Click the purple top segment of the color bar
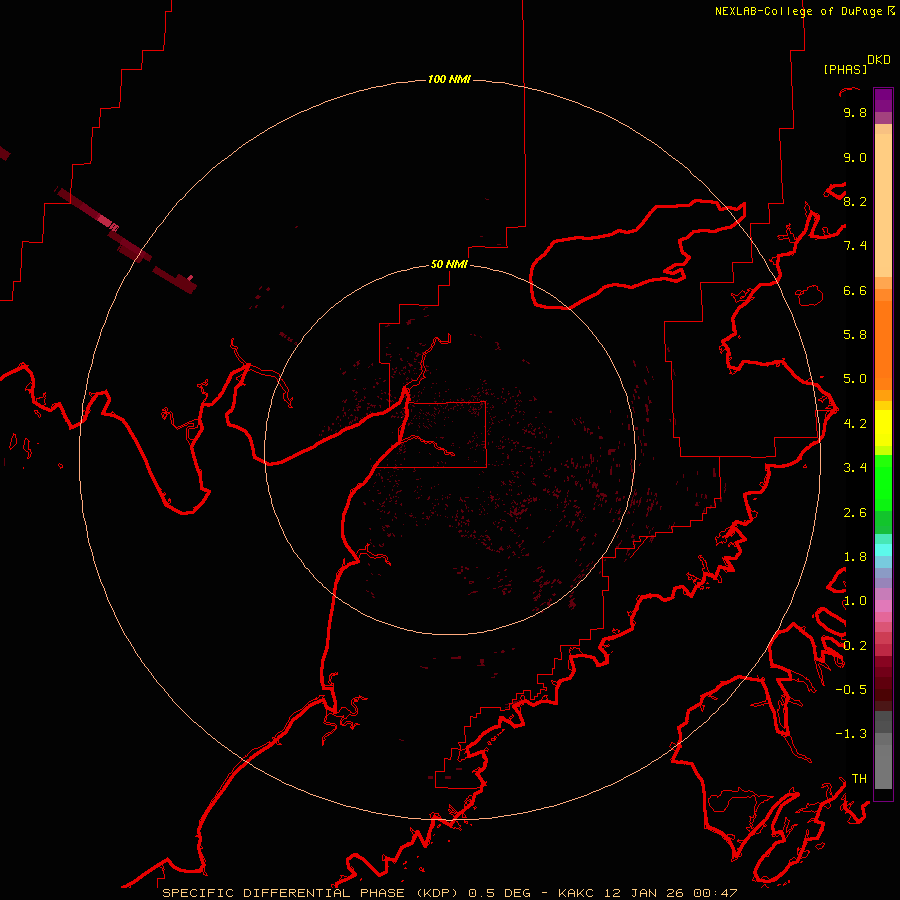Viewport: 900px width, 900px height. pyautogui.click(x=883, y=100)
